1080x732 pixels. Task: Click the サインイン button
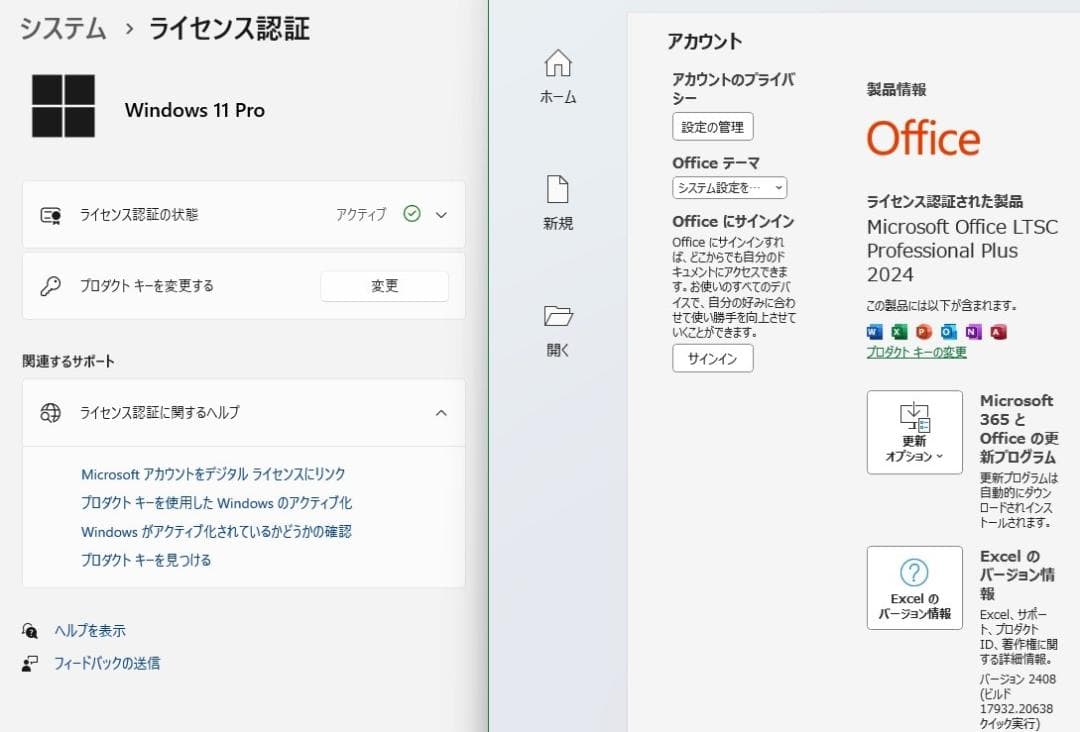click(713, 358)
